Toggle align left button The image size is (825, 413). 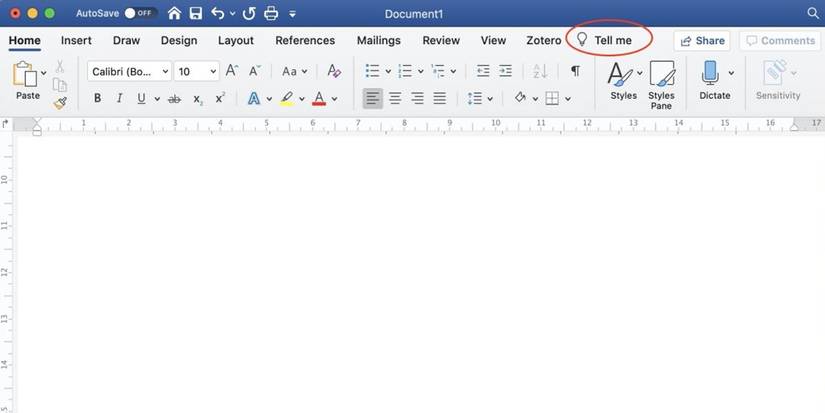coord(373,98)
